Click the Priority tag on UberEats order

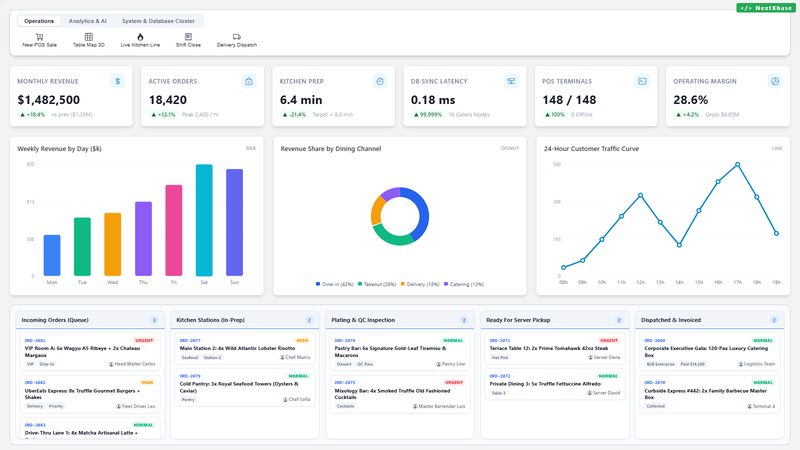[x=56, y=407]
